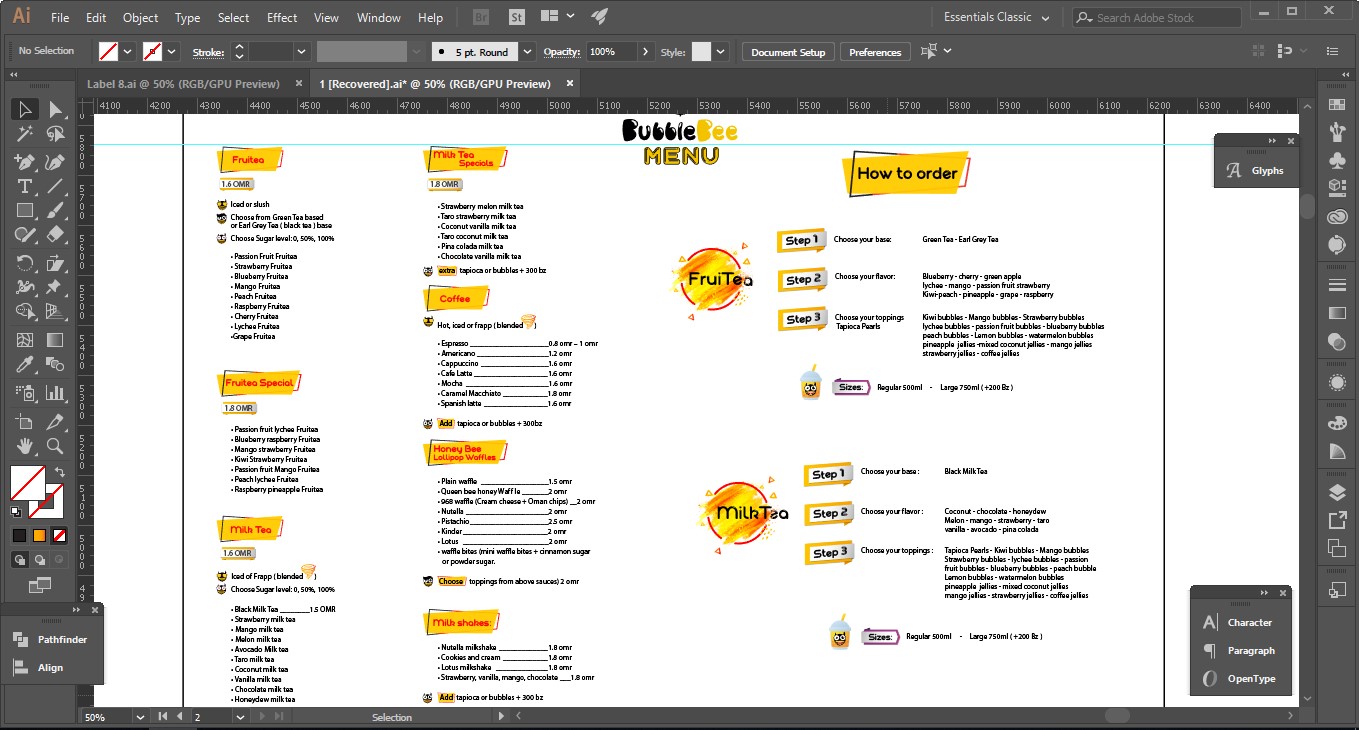Click the Preferences button
This screenshot has height=730, width=1359.
(875, 52)
